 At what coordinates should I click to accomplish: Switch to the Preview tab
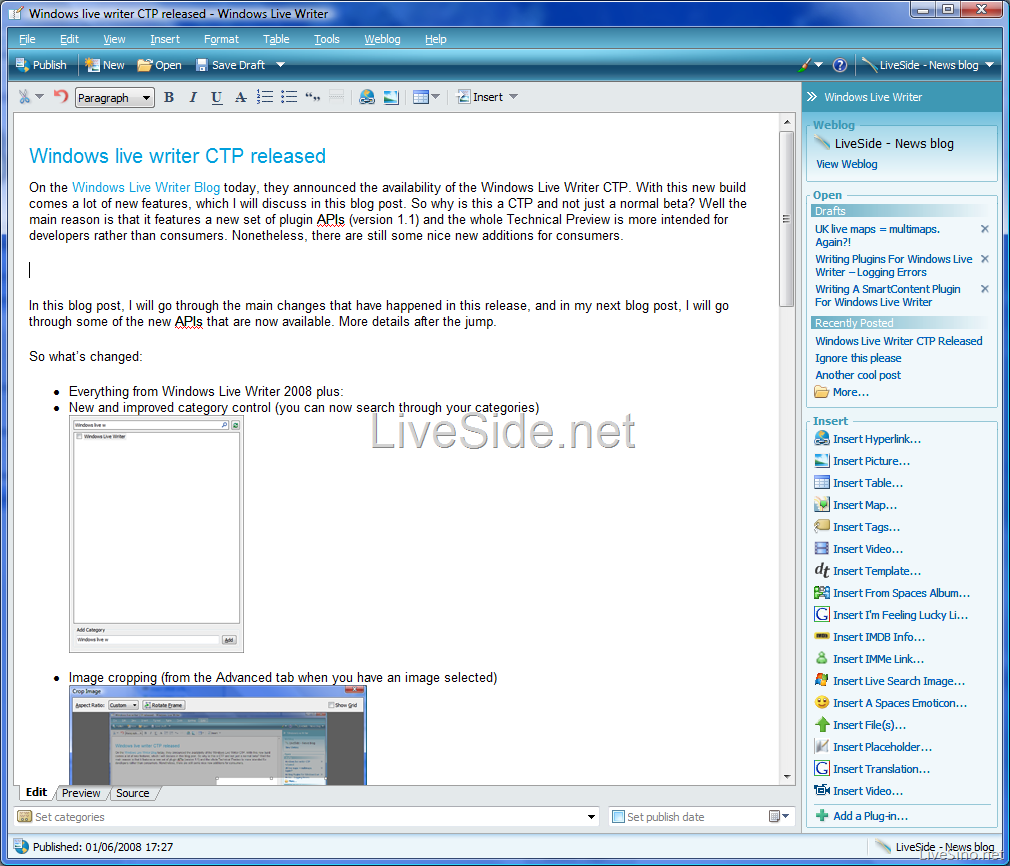pyautogui.click(x=81, y=793)
